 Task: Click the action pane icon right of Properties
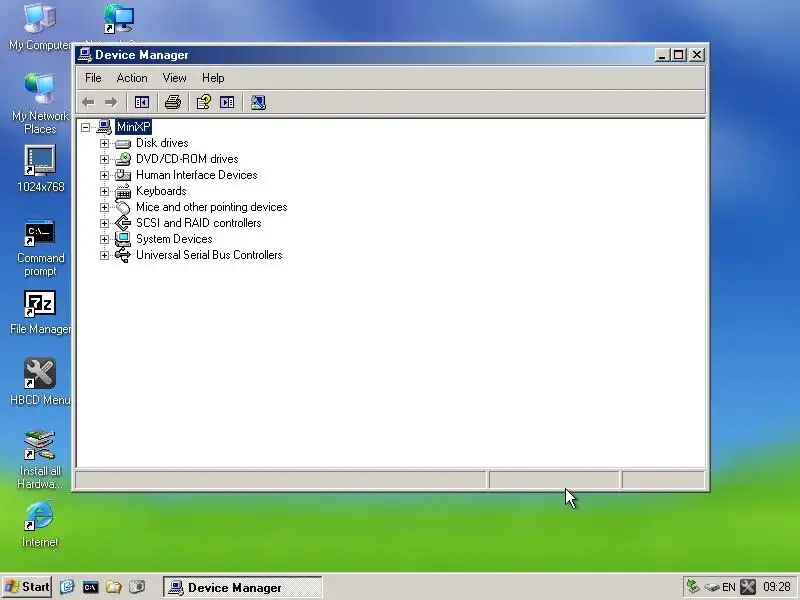pyautogui.click(x=227, y=103)
